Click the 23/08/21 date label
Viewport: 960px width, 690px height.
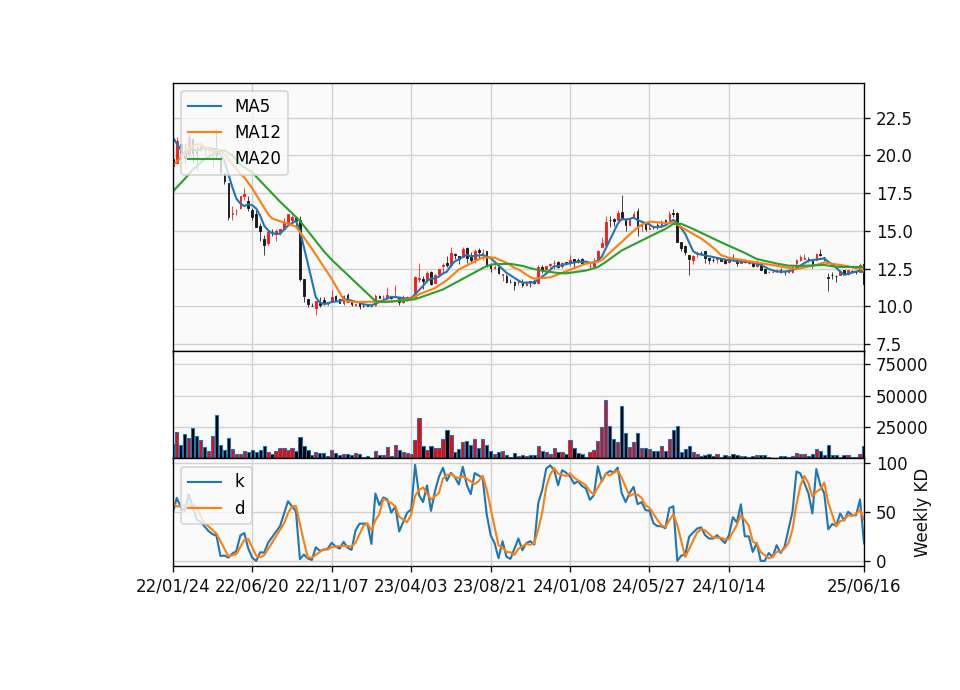click(x=490, y=586)
